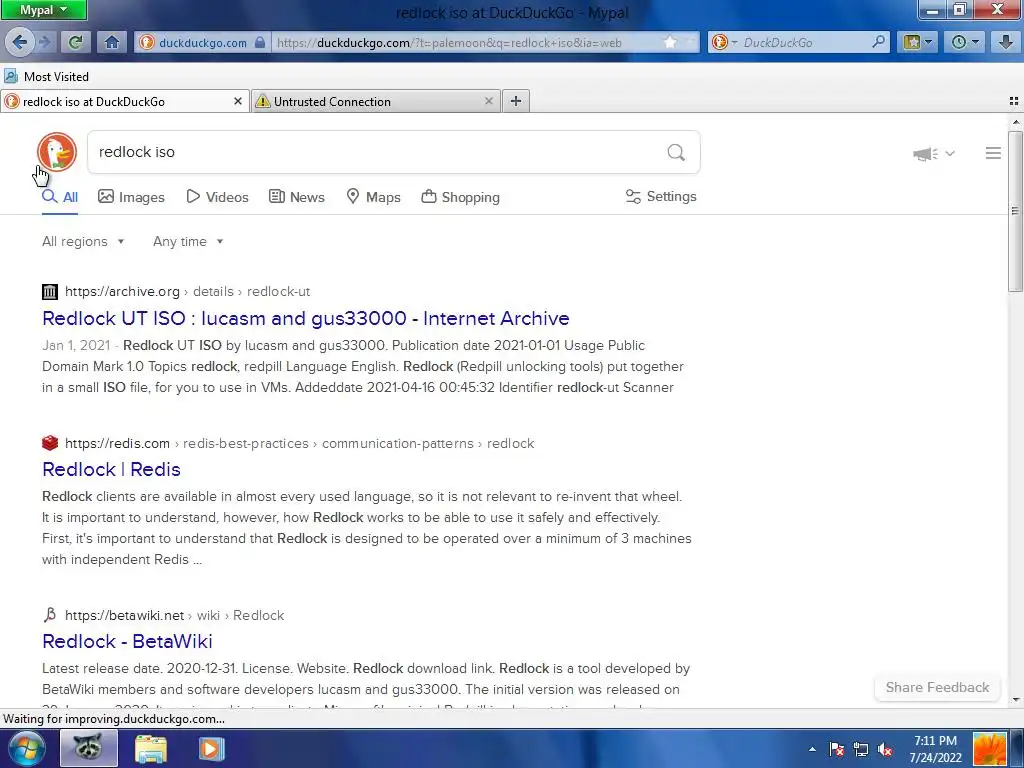Switch to Maps results
This screenshot has width=1024, height=768.
click(x=373, y=197)
